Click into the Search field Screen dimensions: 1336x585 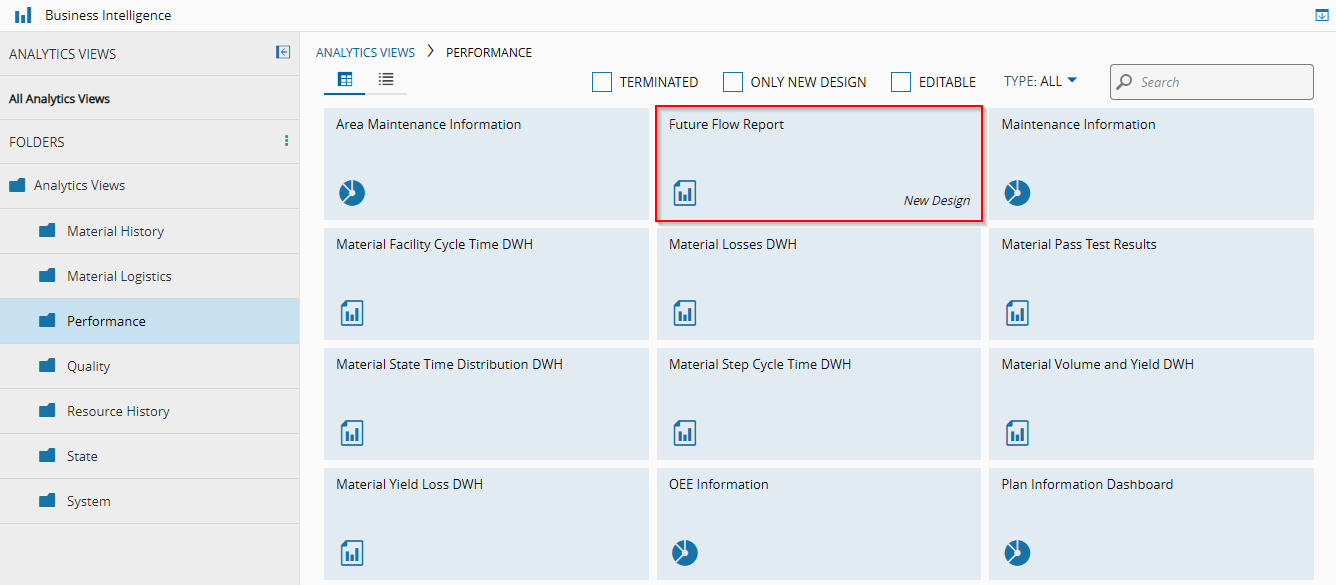1222,82
